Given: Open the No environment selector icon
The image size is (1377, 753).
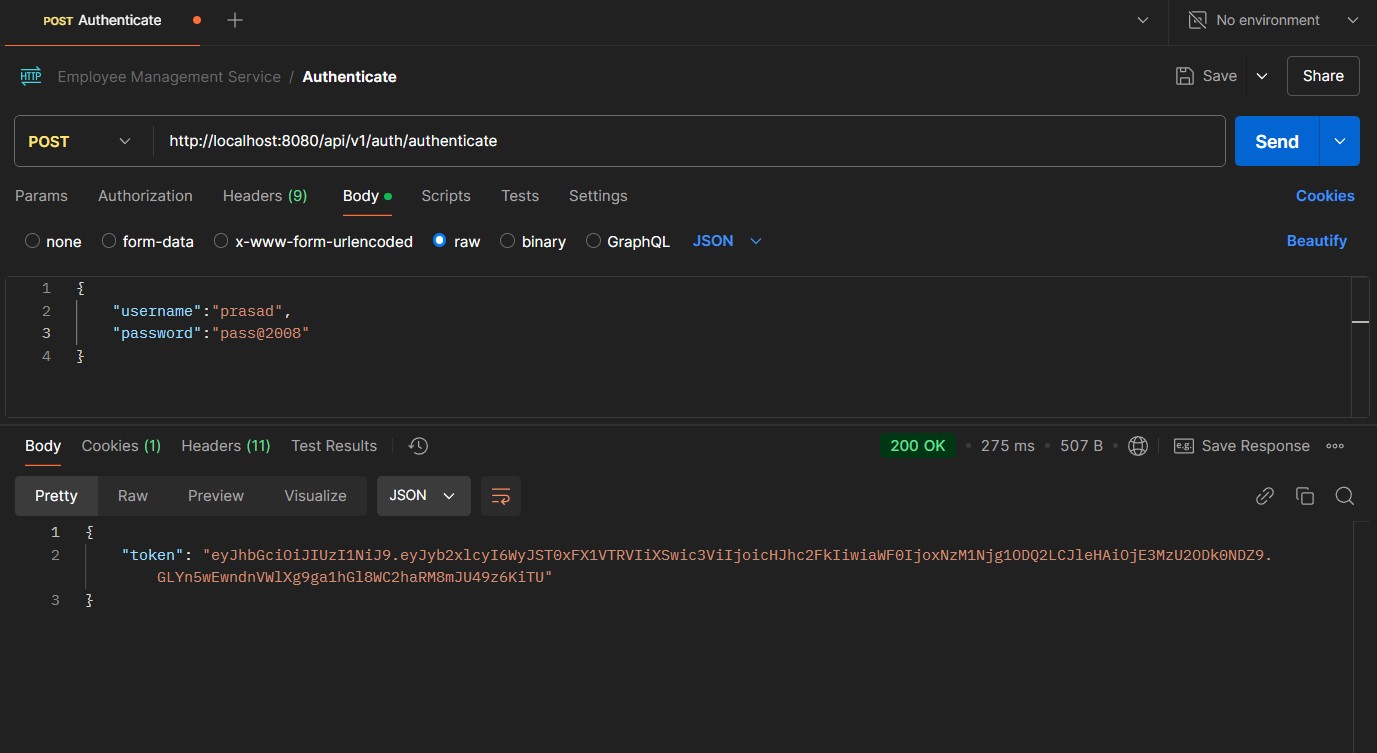Looking at the screenshot, I should pos(1197,20).
